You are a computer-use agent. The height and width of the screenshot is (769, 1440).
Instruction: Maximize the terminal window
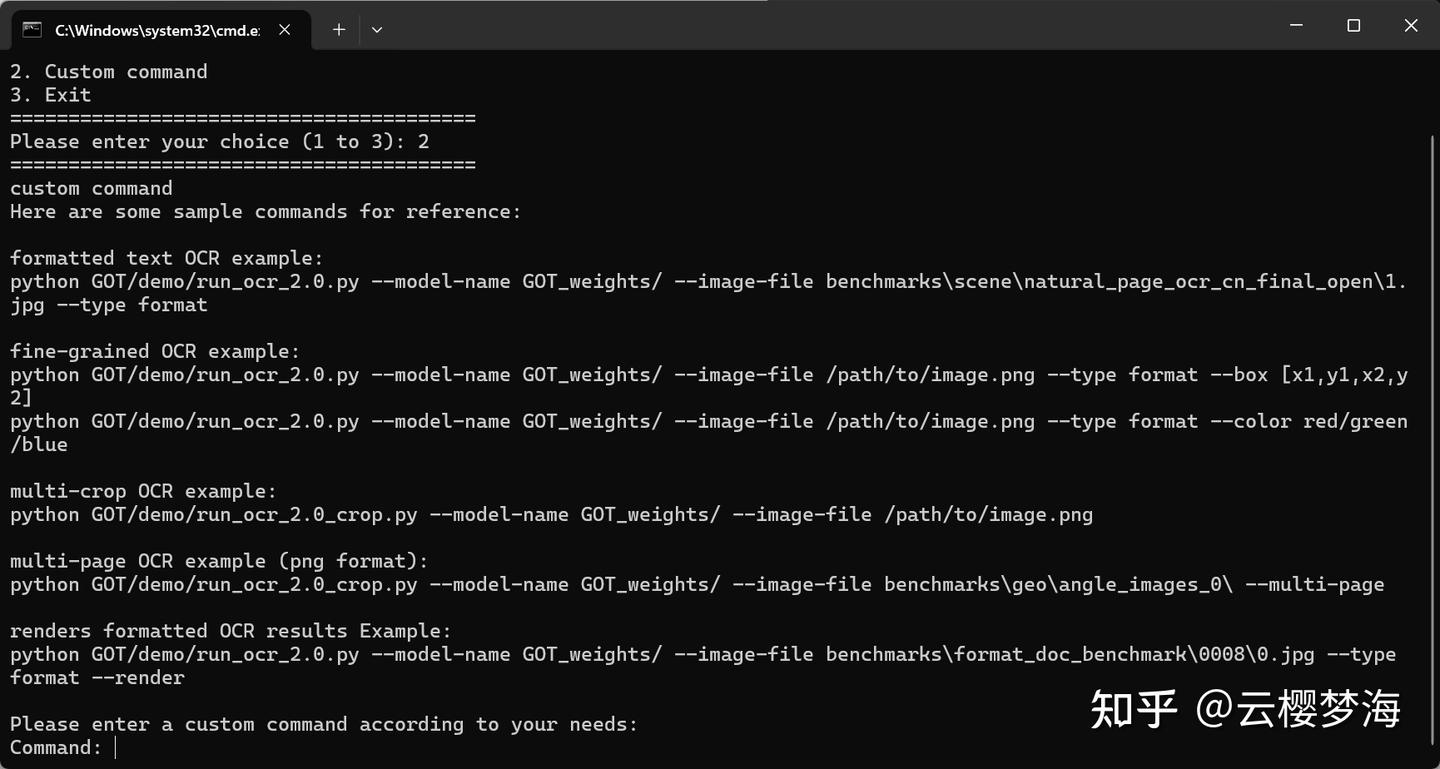click(x=1354, y=26)
